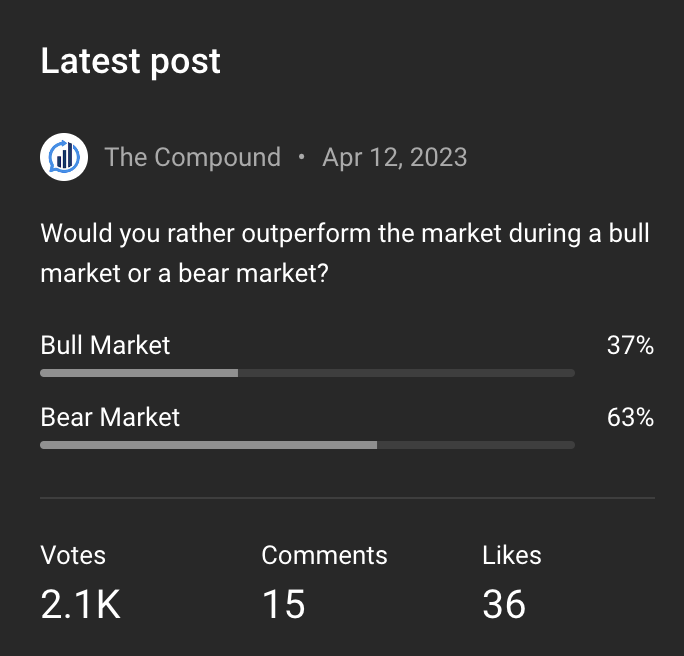Click the Votes label
Viewport: 684px width, 656px height.
pyautogui.click(x=73, y=555)
